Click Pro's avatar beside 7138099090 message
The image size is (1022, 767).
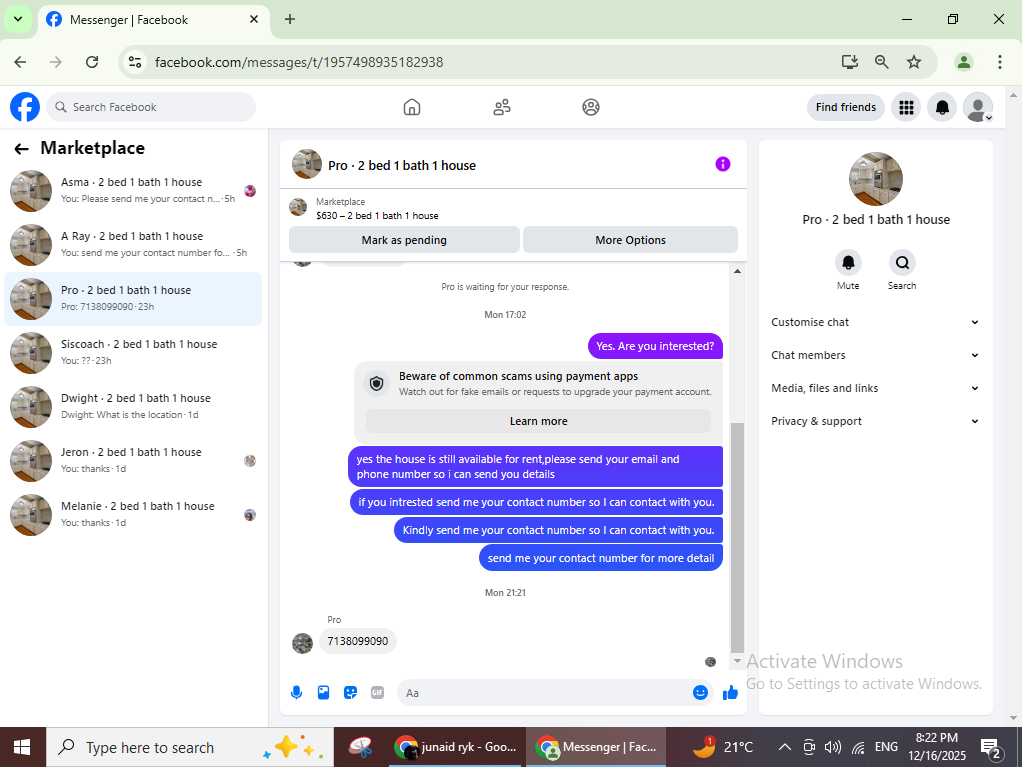tap(302, 643)
